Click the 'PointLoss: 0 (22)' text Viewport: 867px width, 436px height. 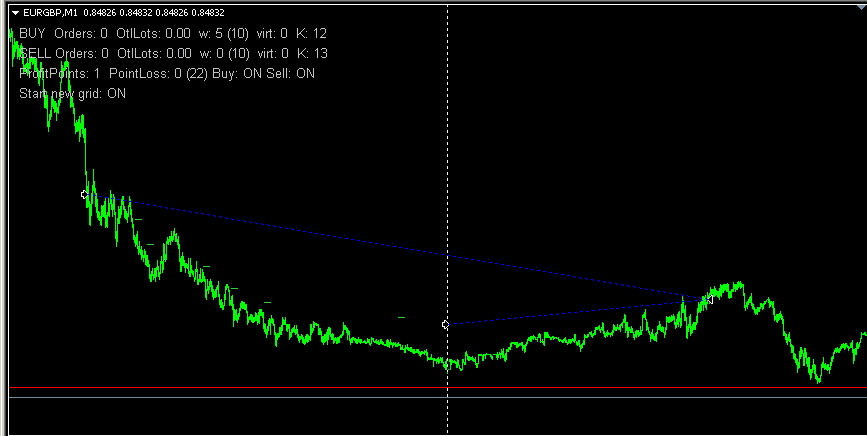(158, 73)
